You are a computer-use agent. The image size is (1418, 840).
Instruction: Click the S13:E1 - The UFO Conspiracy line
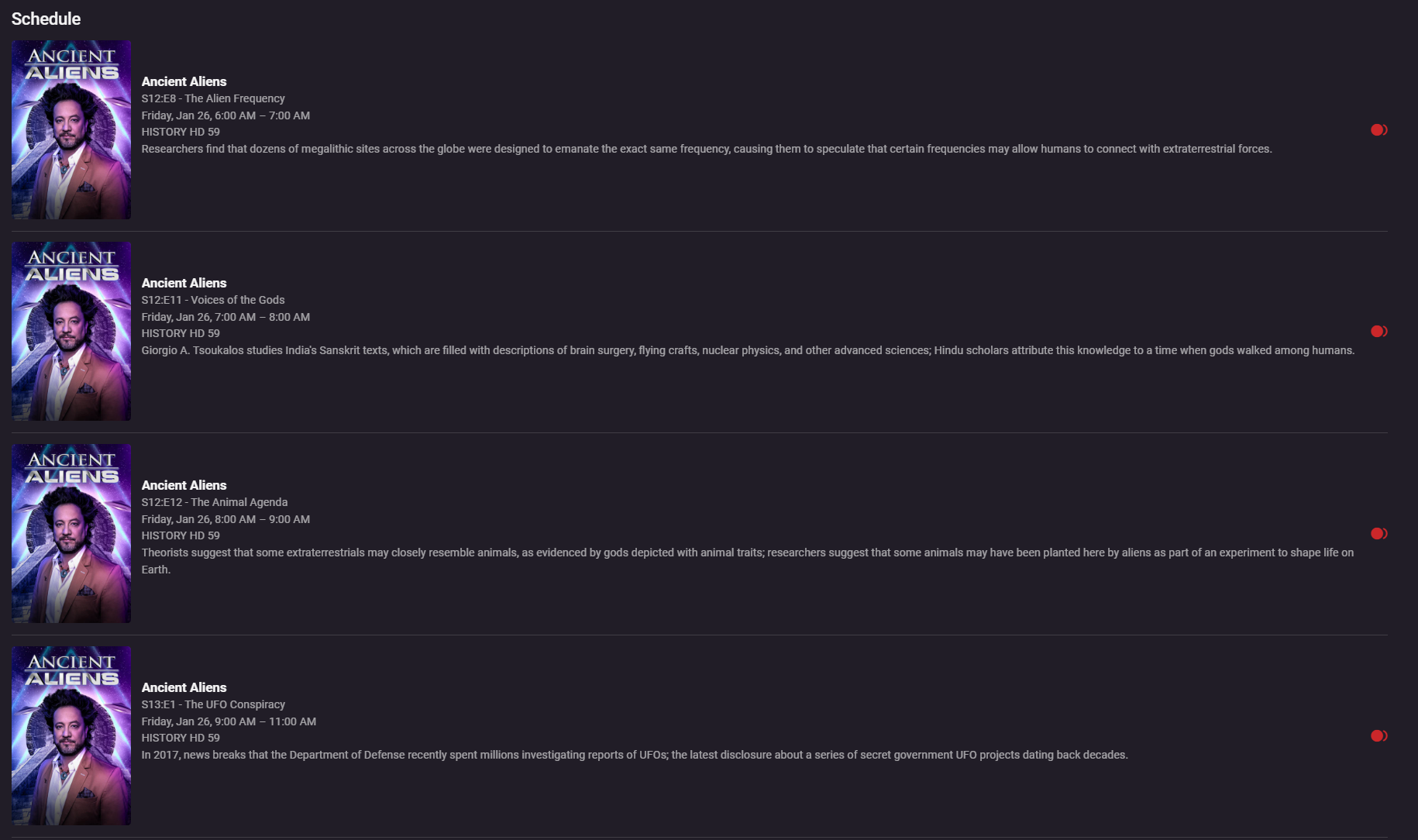[213, 704]
